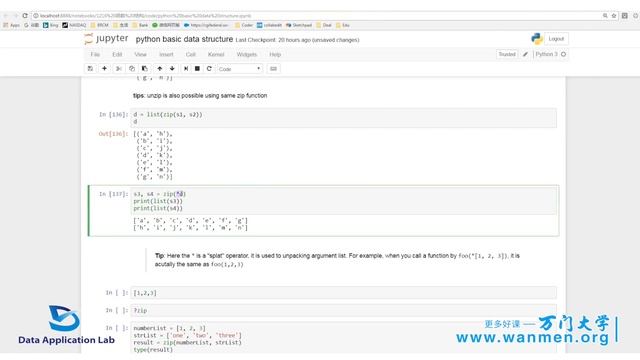Reload the page with browser refresh icon
This screenshot has width=640, height=360.
pos(25,16)
